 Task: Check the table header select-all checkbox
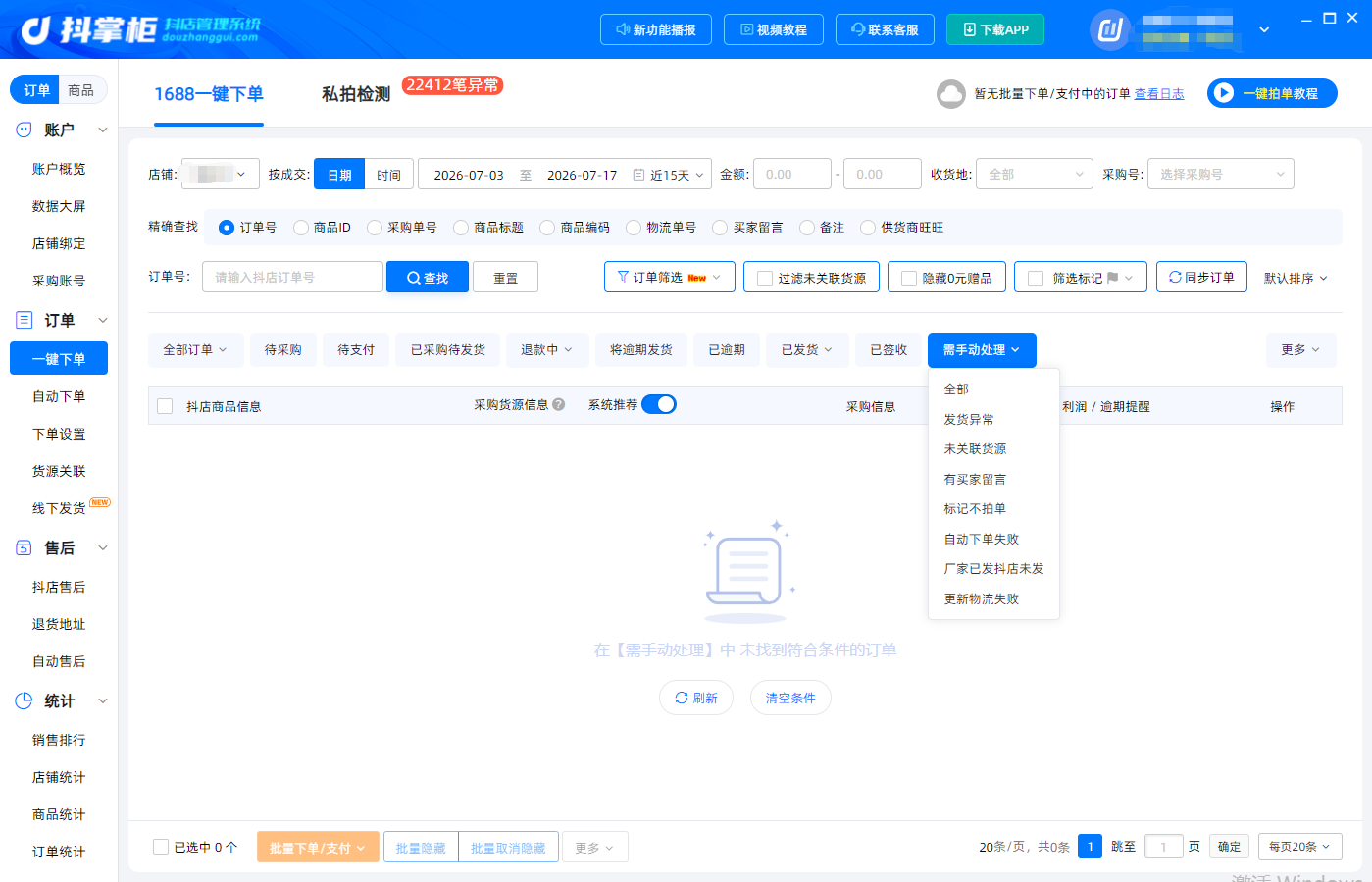pos(165,406)
